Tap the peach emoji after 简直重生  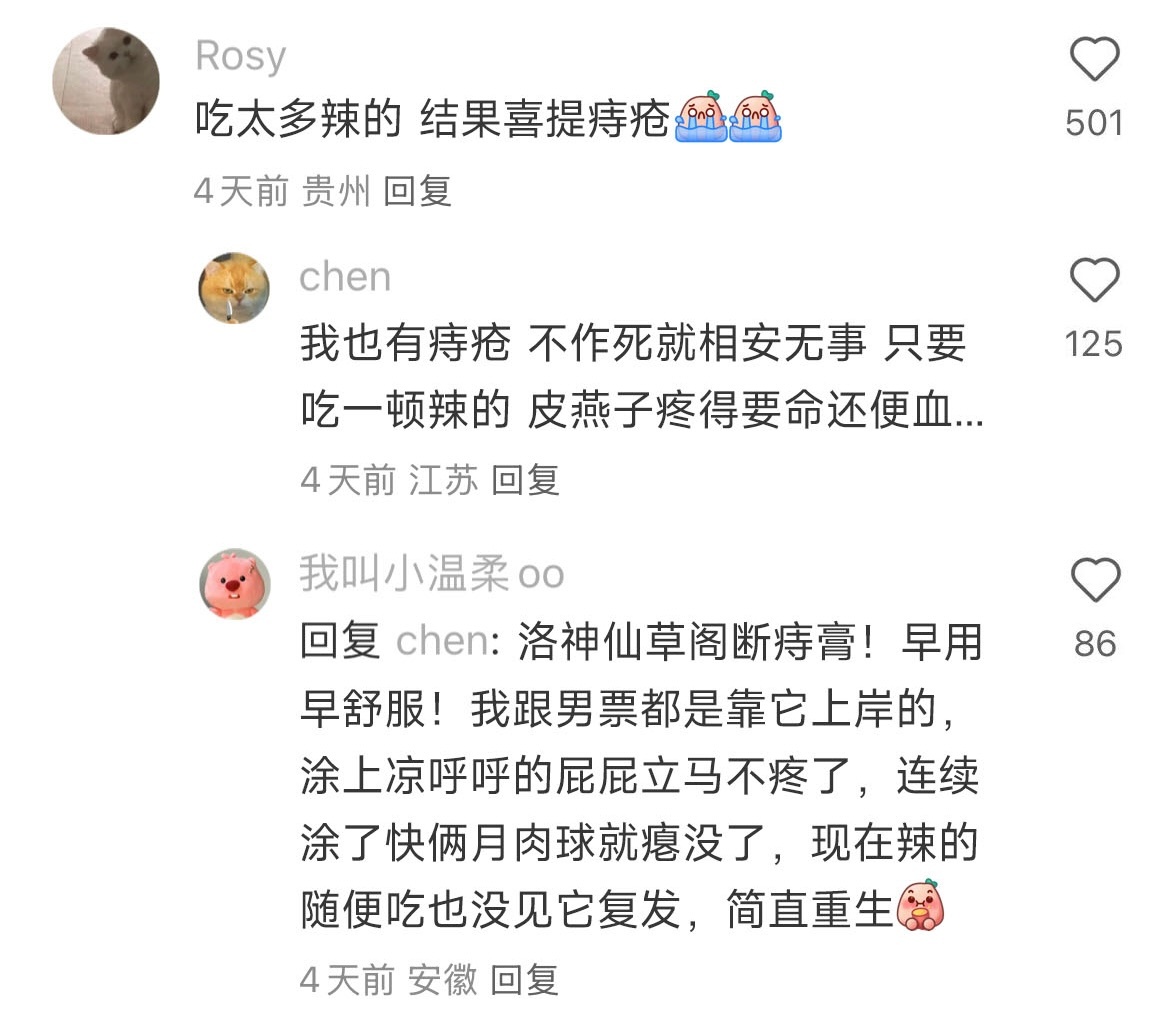[920, 906]
